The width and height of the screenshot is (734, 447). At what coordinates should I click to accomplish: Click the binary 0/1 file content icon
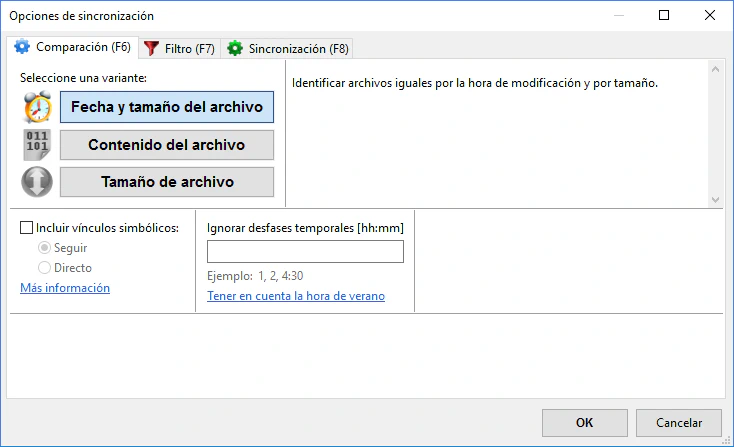point(37,145)
